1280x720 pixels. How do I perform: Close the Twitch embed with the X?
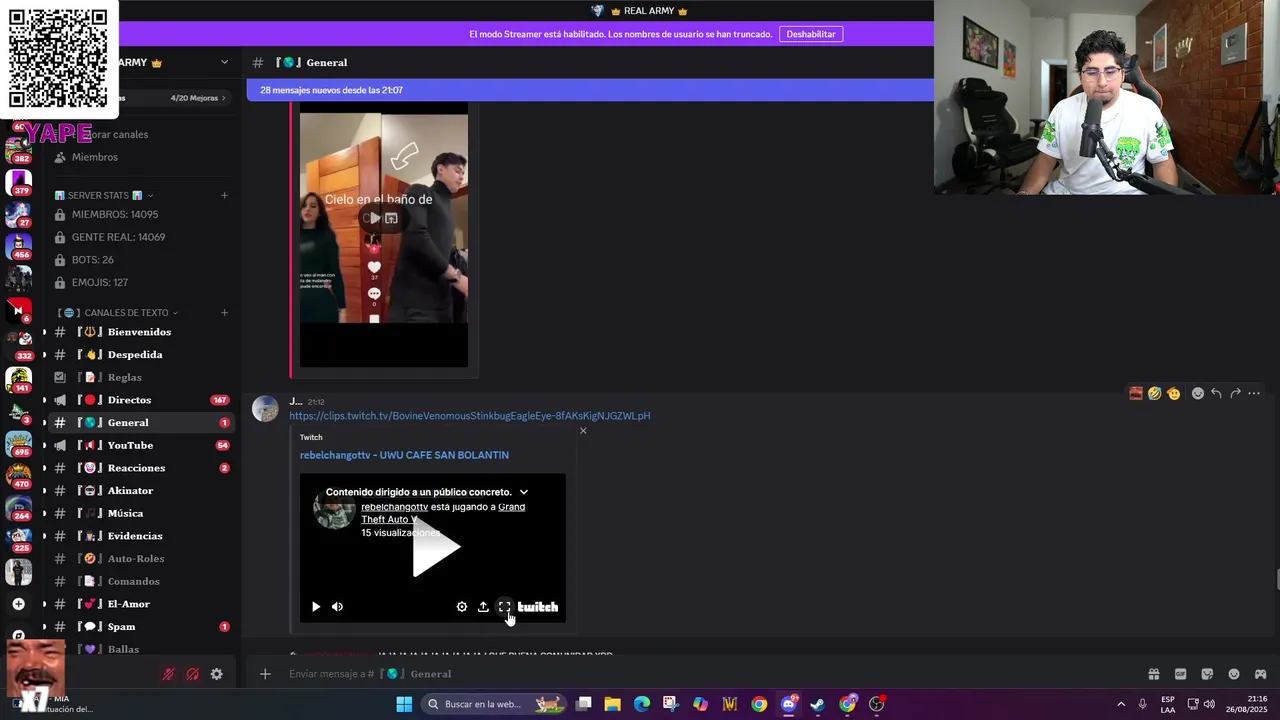click(x=583, y=431)
